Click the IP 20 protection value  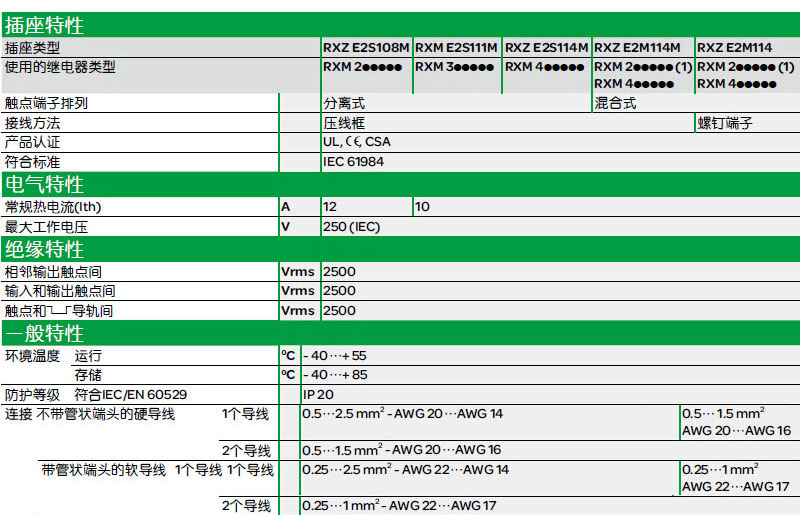click(x=318, y=395)
